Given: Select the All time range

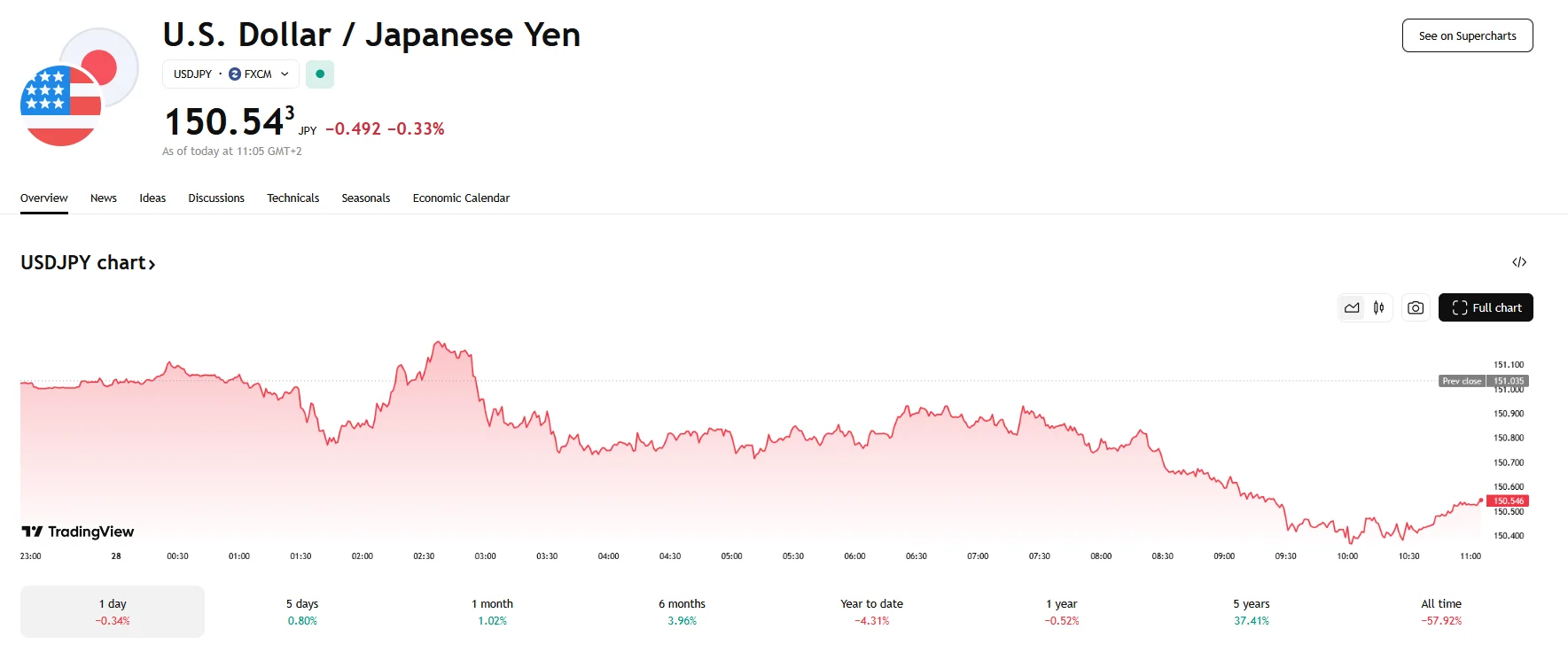Looking at the screenshot, I should tap(1441, 611).
